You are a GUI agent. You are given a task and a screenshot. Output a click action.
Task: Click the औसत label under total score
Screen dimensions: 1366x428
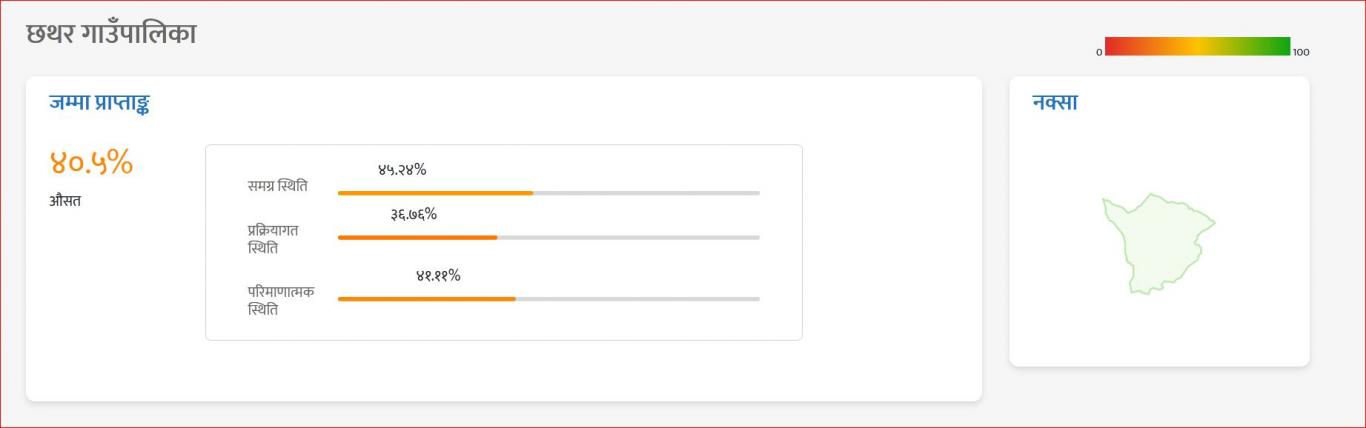(65, 201)
